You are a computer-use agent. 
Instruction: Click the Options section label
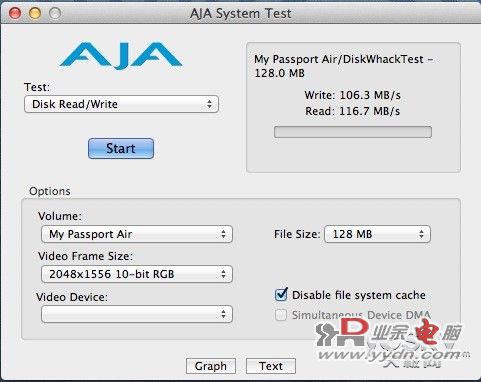pos(50,191)
